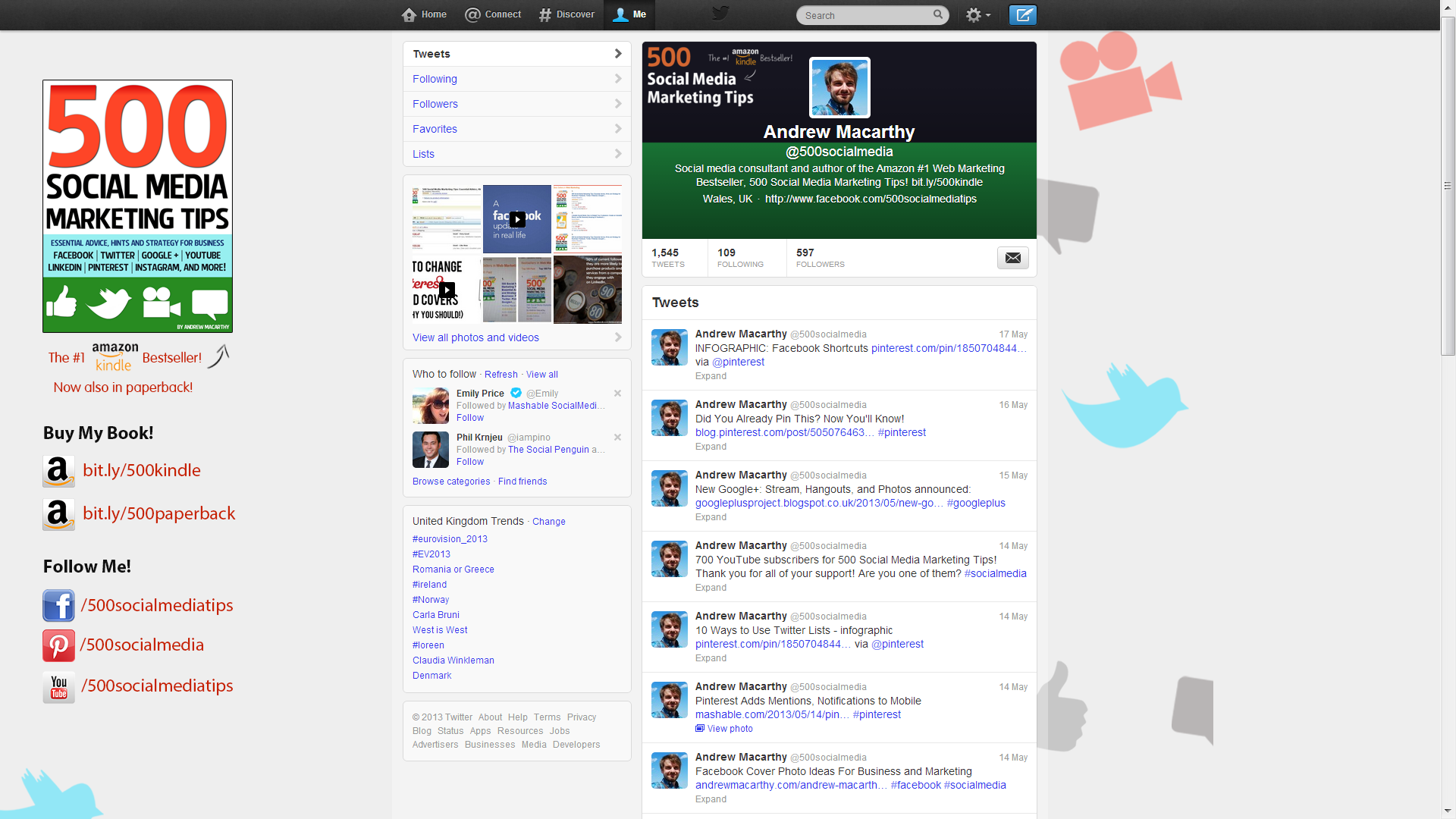The image size is (1456, 819).
Task: Click the direct message envelope button
Action: pyautogui.click(x=1013, y=258)
